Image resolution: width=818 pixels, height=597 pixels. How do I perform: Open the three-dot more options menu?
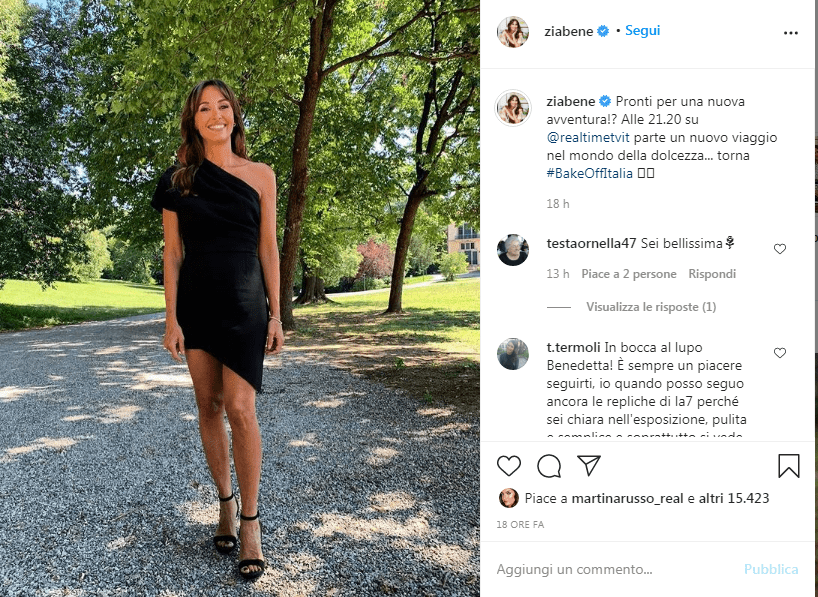coord(791,32)
